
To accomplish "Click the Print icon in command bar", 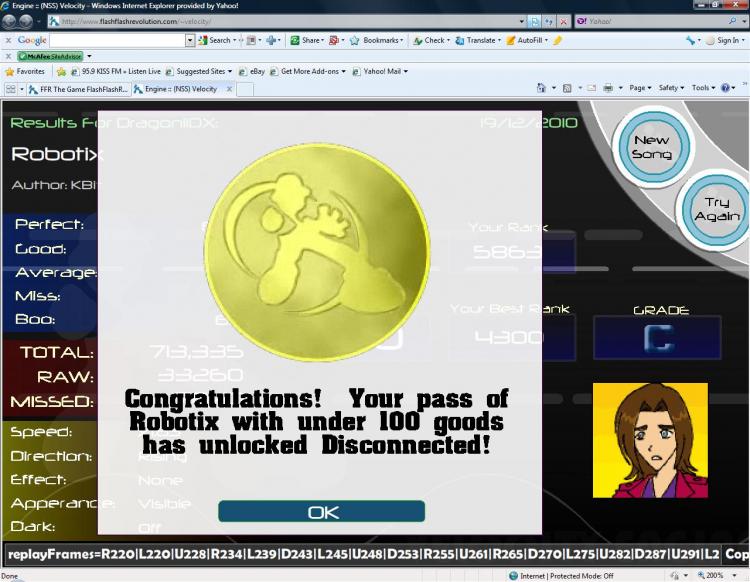I will [608, 88].
